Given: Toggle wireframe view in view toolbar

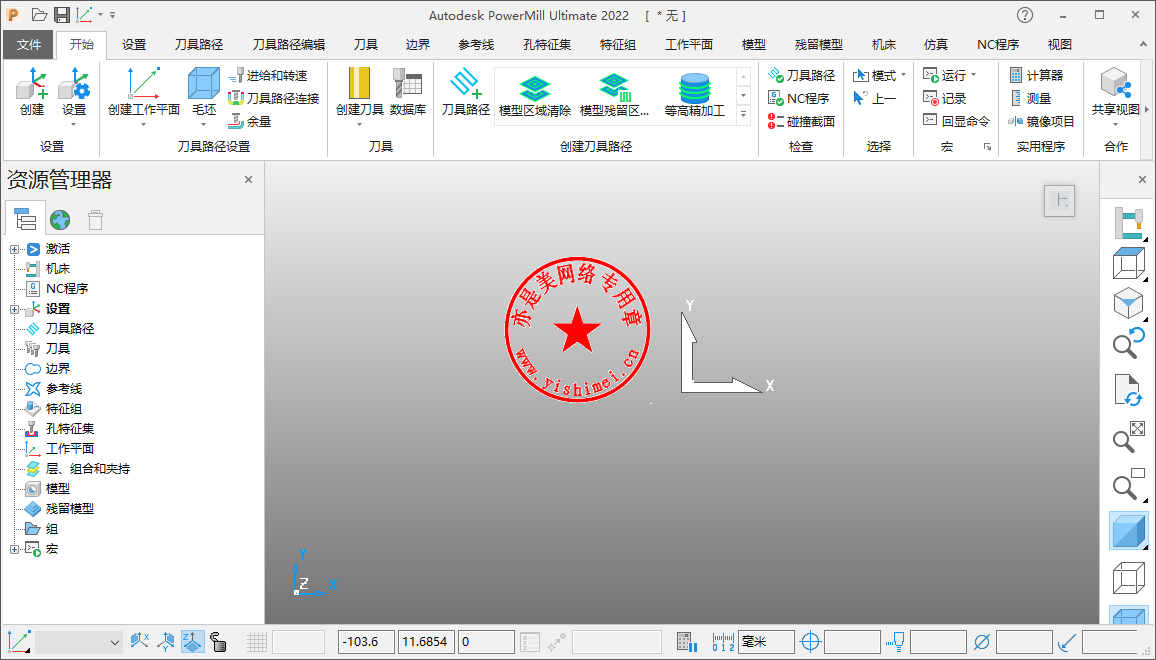Looking at the screenshot, I should point(1128,579).
